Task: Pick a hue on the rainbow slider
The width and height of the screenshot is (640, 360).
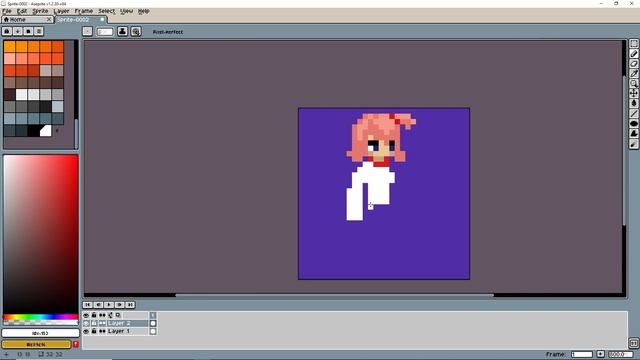Action: (x=40, y=317)
